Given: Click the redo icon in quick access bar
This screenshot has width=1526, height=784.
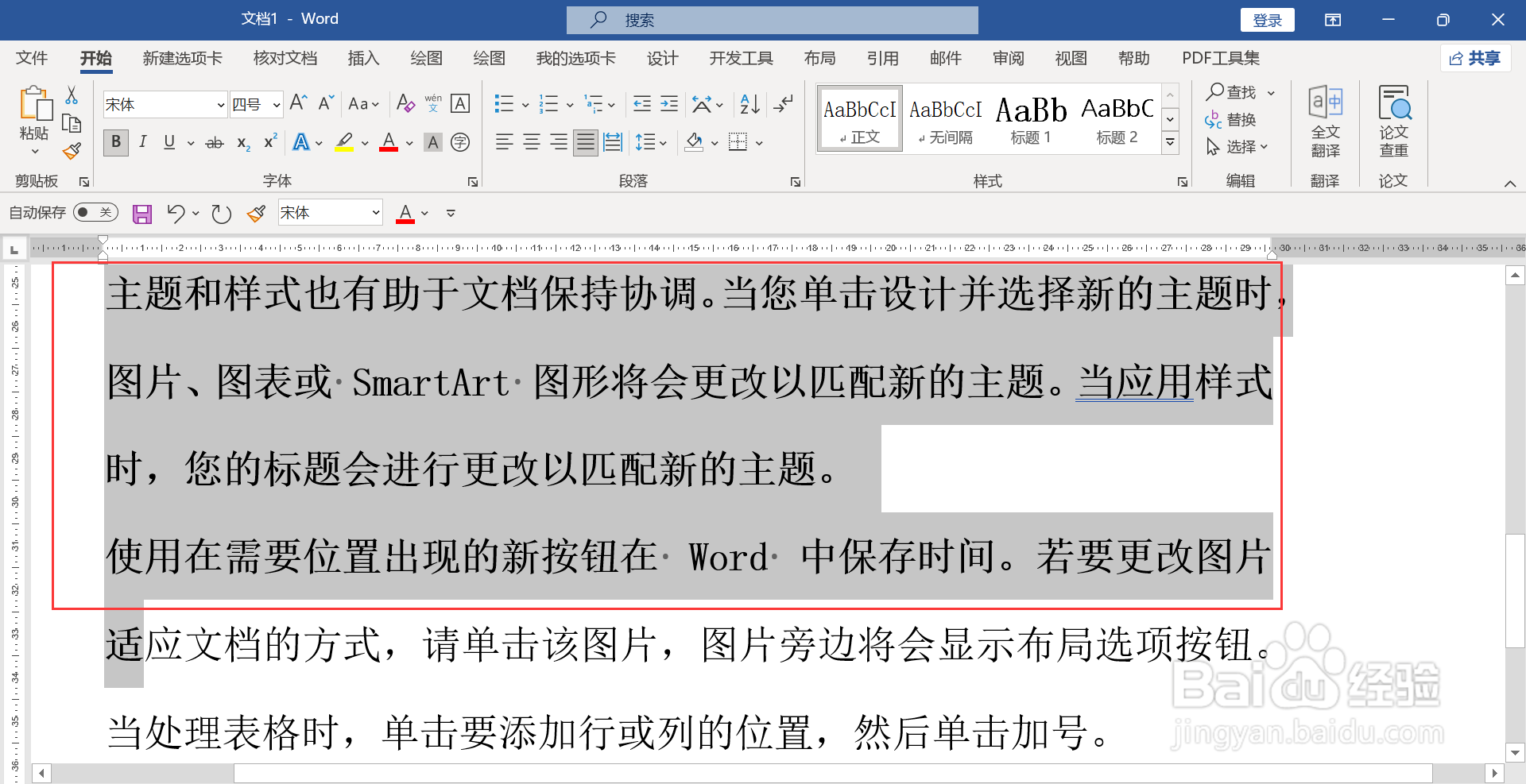Looking at the screenshot, I should coord(222,214).
